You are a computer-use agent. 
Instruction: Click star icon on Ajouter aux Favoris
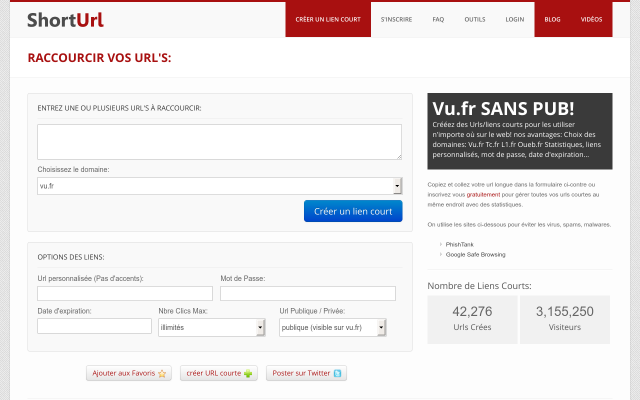point(162,373)
